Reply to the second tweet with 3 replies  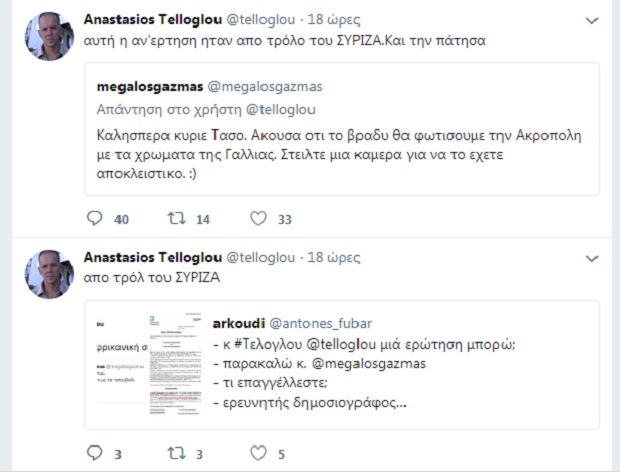tap(95, 453)
